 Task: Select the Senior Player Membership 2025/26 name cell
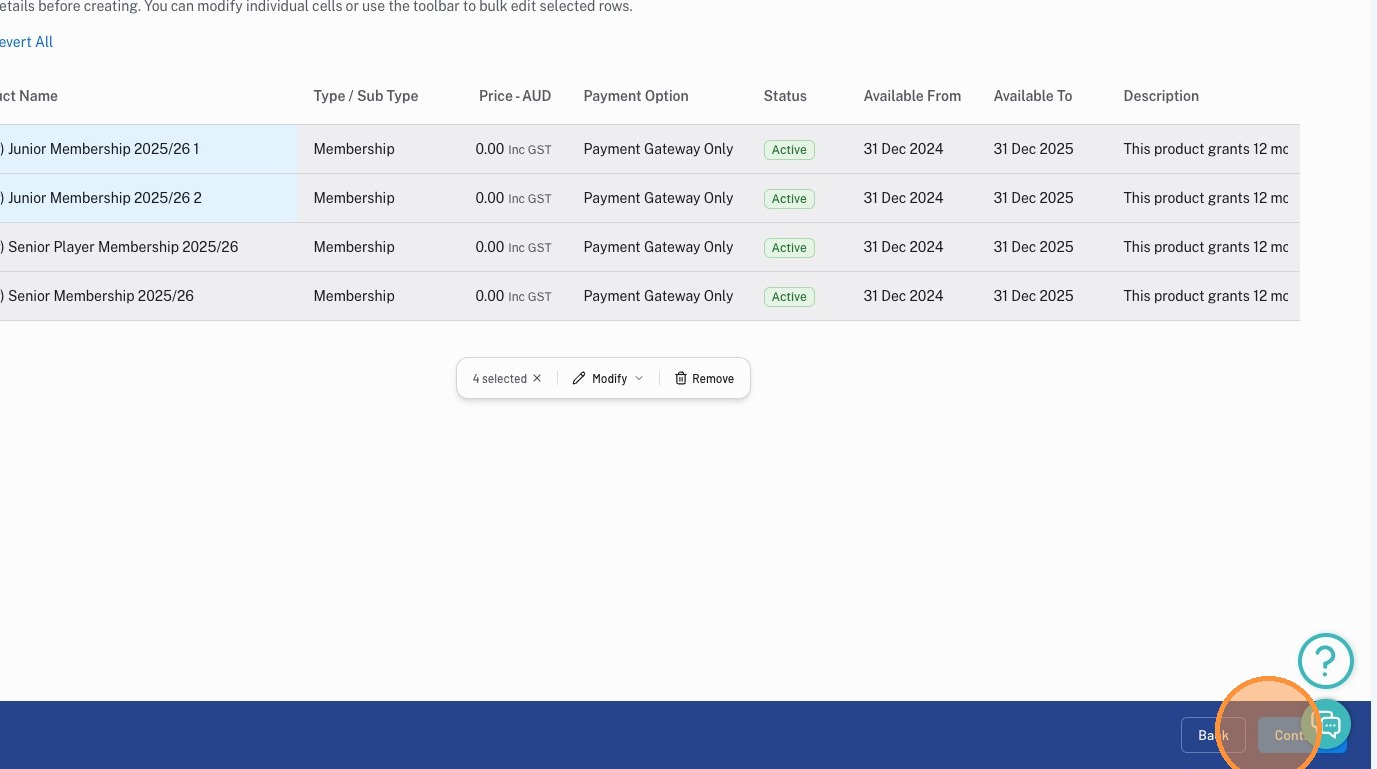point(149,247)
